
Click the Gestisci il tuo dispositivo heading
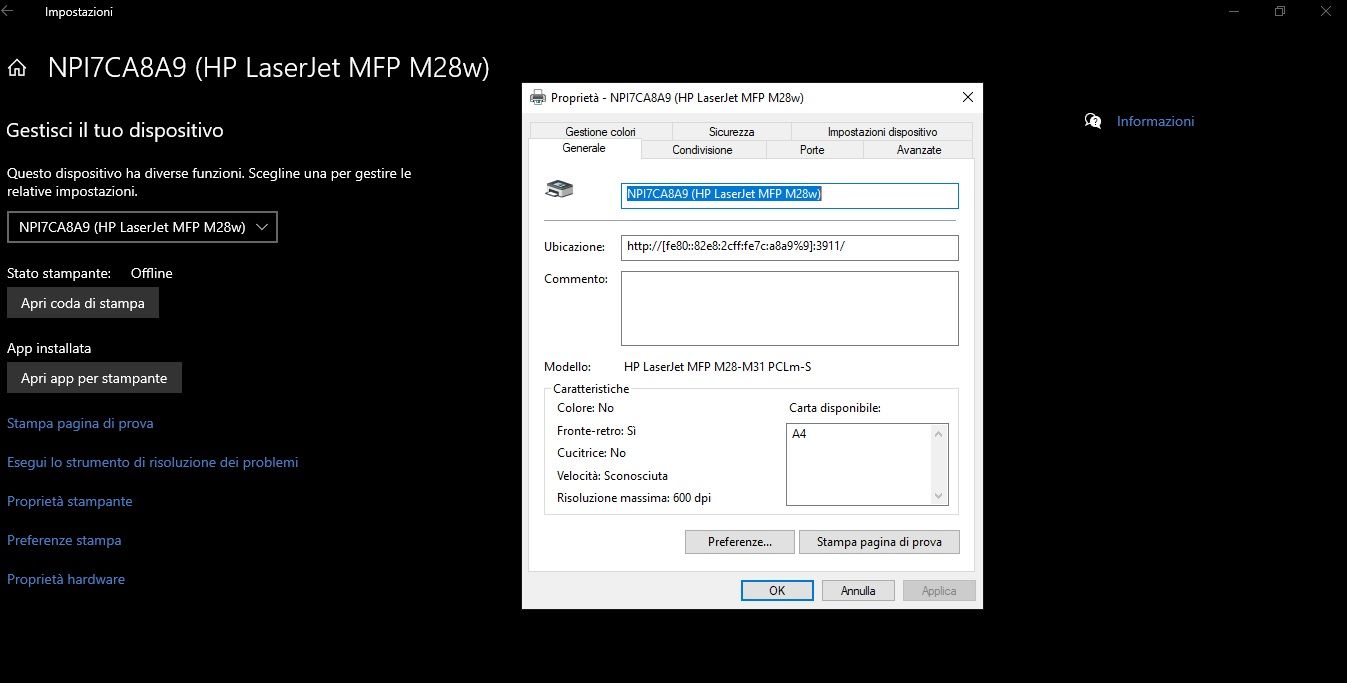[x=115, y=130]
